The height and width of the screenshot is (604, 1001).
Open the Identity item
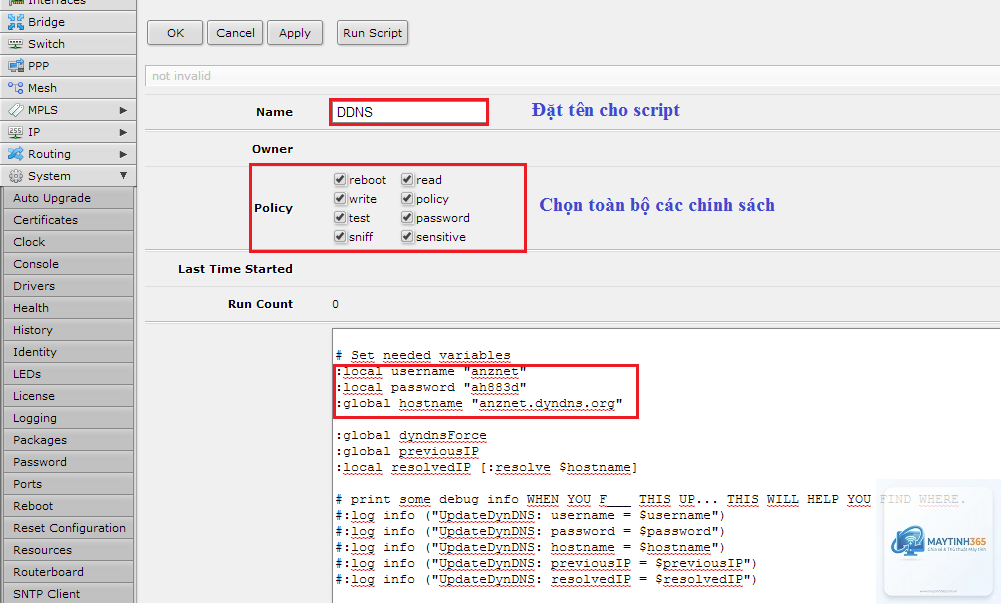[68, 352]
